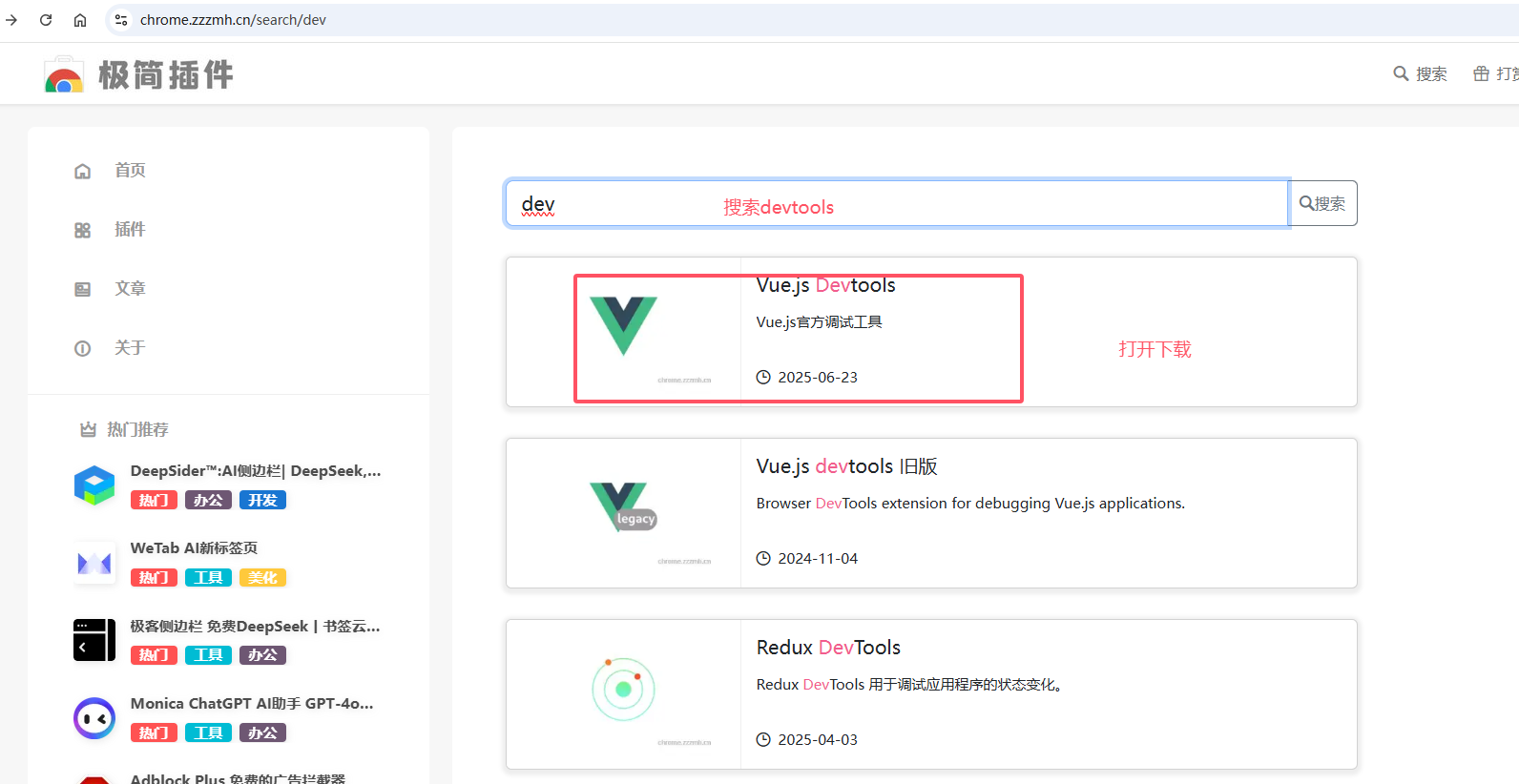Image resolution: width=1519 pixels, height=784 pixels.
Task: Select 办公 tag under DeepSider
Action: (208, 501)
